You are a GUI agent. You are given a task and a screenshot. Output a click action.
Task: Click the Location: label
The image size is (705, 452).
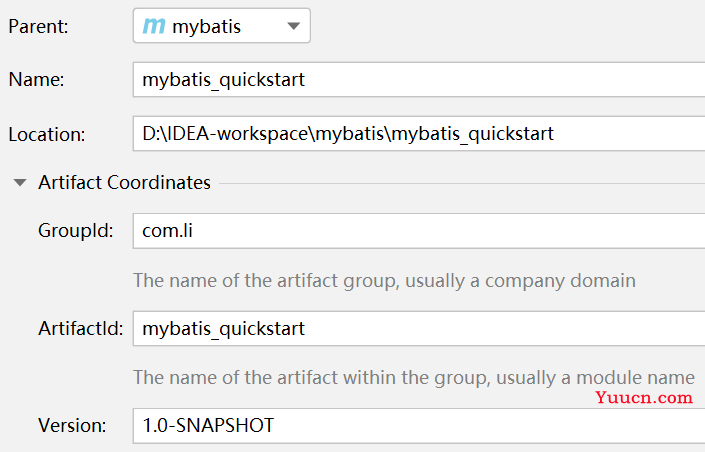tap(47, 134)
